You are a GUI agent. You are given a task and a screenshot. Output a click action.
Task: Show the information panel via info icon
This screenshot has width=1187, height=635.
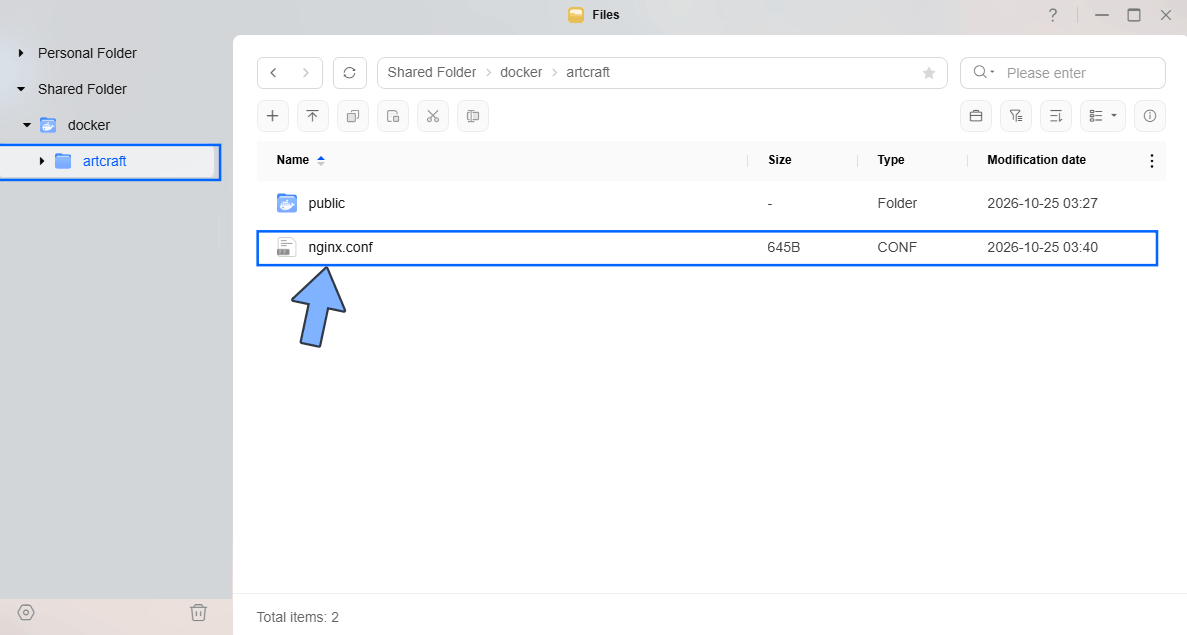click(1150, 116)
